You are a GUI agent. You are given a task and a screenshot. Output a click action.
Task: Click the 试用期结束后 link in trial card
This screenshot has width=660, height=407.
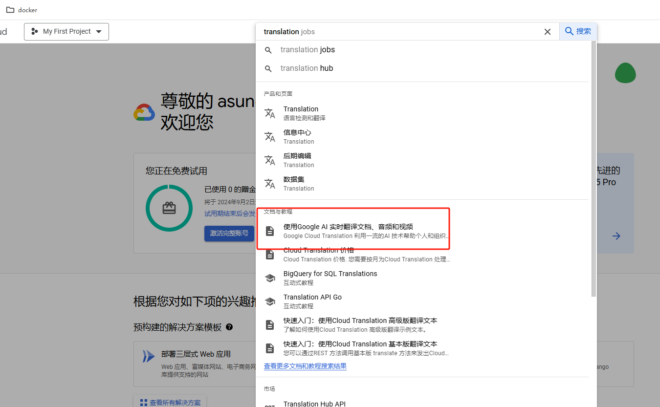coord(230,213)
